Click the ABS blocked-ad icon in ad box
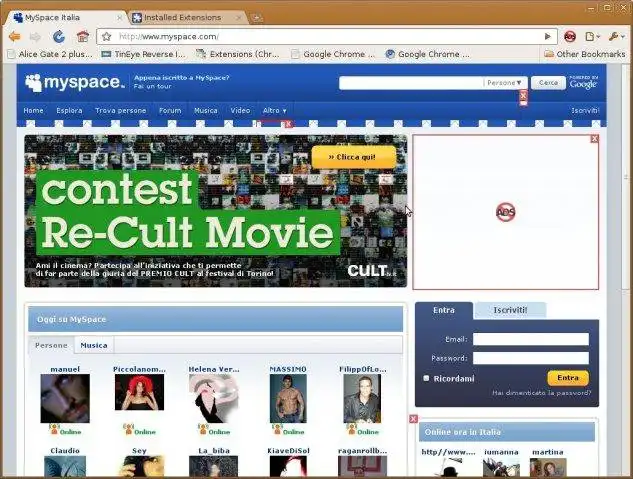633x479 pixels. (505, 212)
